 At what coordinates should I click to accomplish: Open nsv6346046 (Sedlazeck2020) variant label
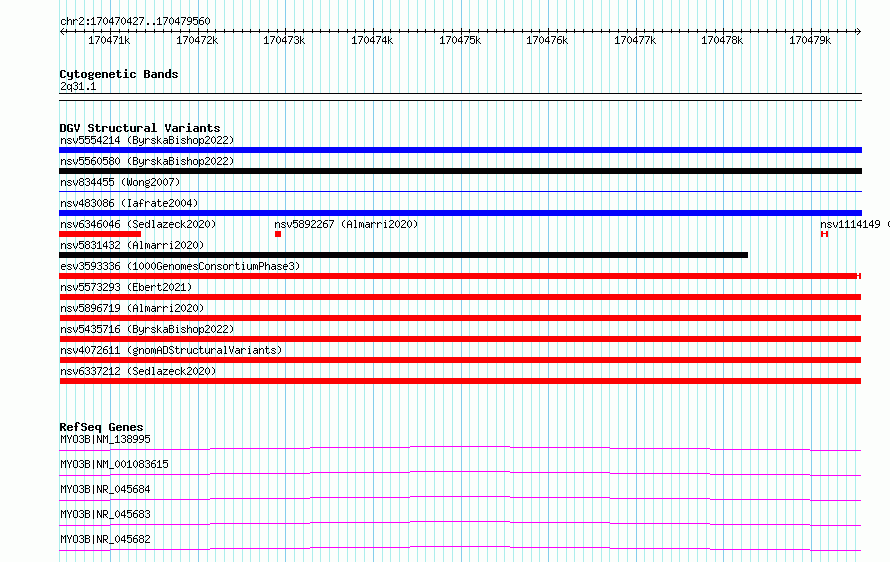(138, 224)
